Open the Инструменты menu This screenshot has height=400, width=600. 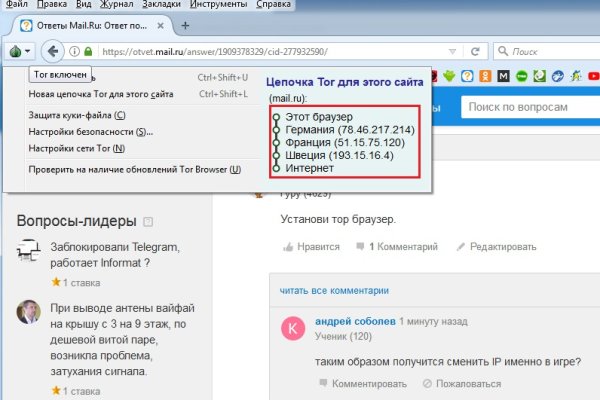point(219,5)
